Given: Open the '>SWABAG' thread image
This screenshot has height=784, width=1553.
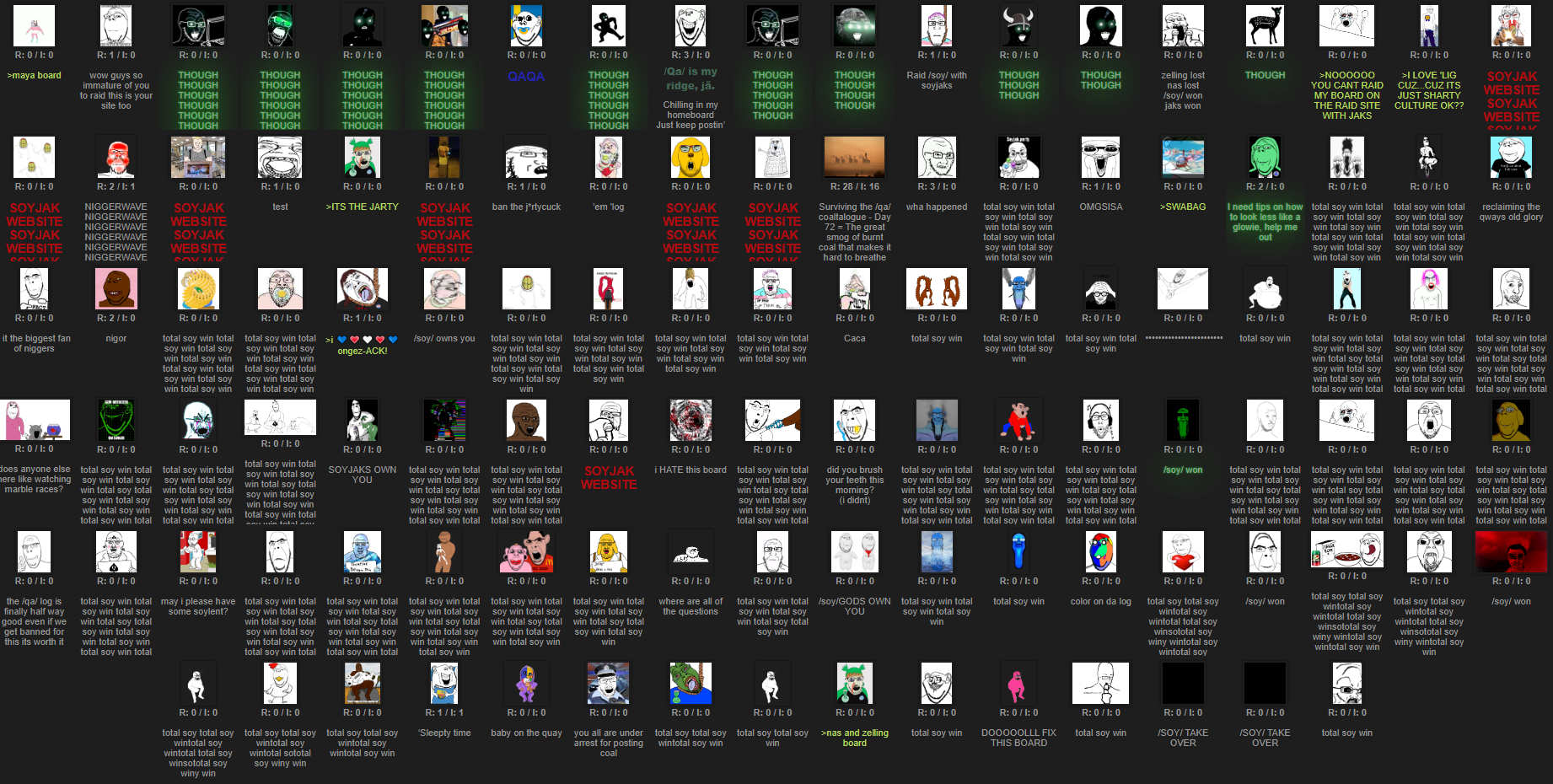Looking at the screenshot, I should click(x=1183, y=157).
